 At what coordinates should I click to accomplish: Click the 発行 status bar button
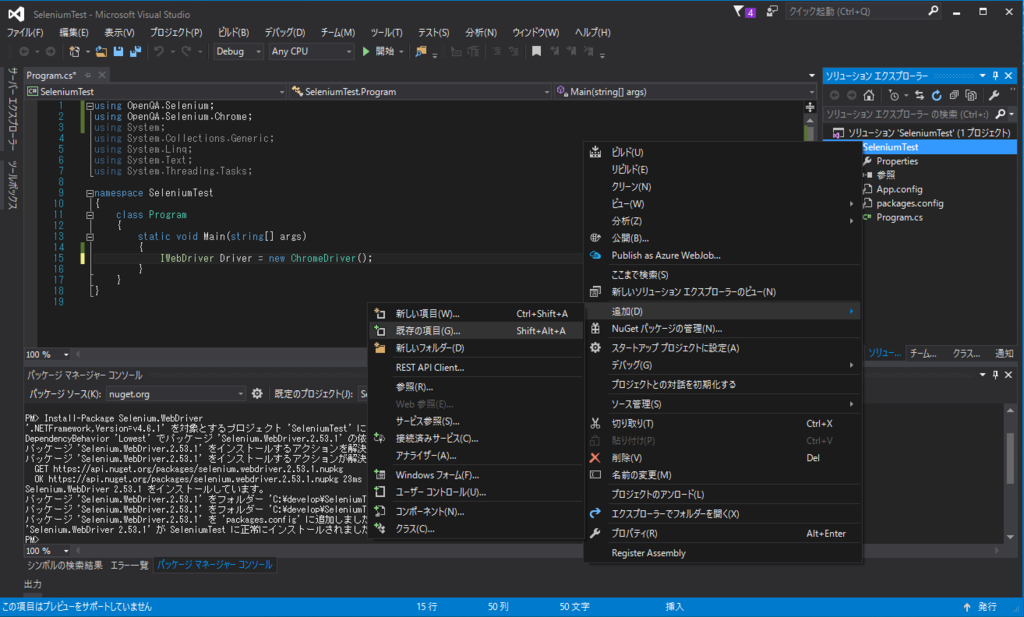pos(980,607)
